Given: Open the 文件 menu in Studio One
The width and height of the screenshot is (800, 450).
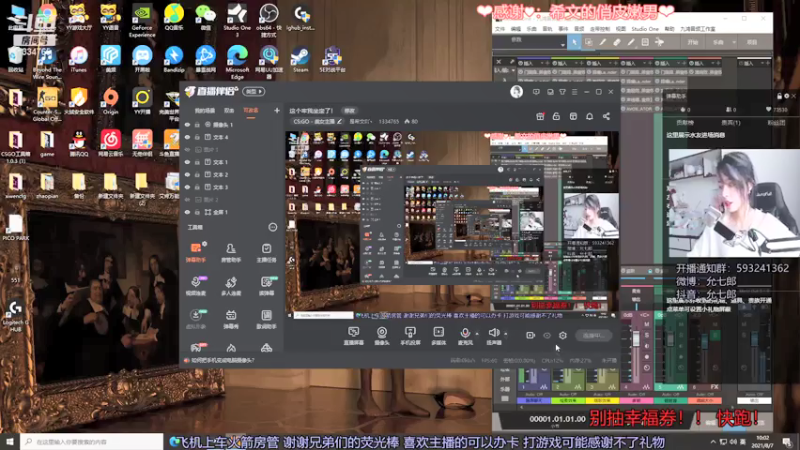Looking at the screenshot, I should pos(500,29).
